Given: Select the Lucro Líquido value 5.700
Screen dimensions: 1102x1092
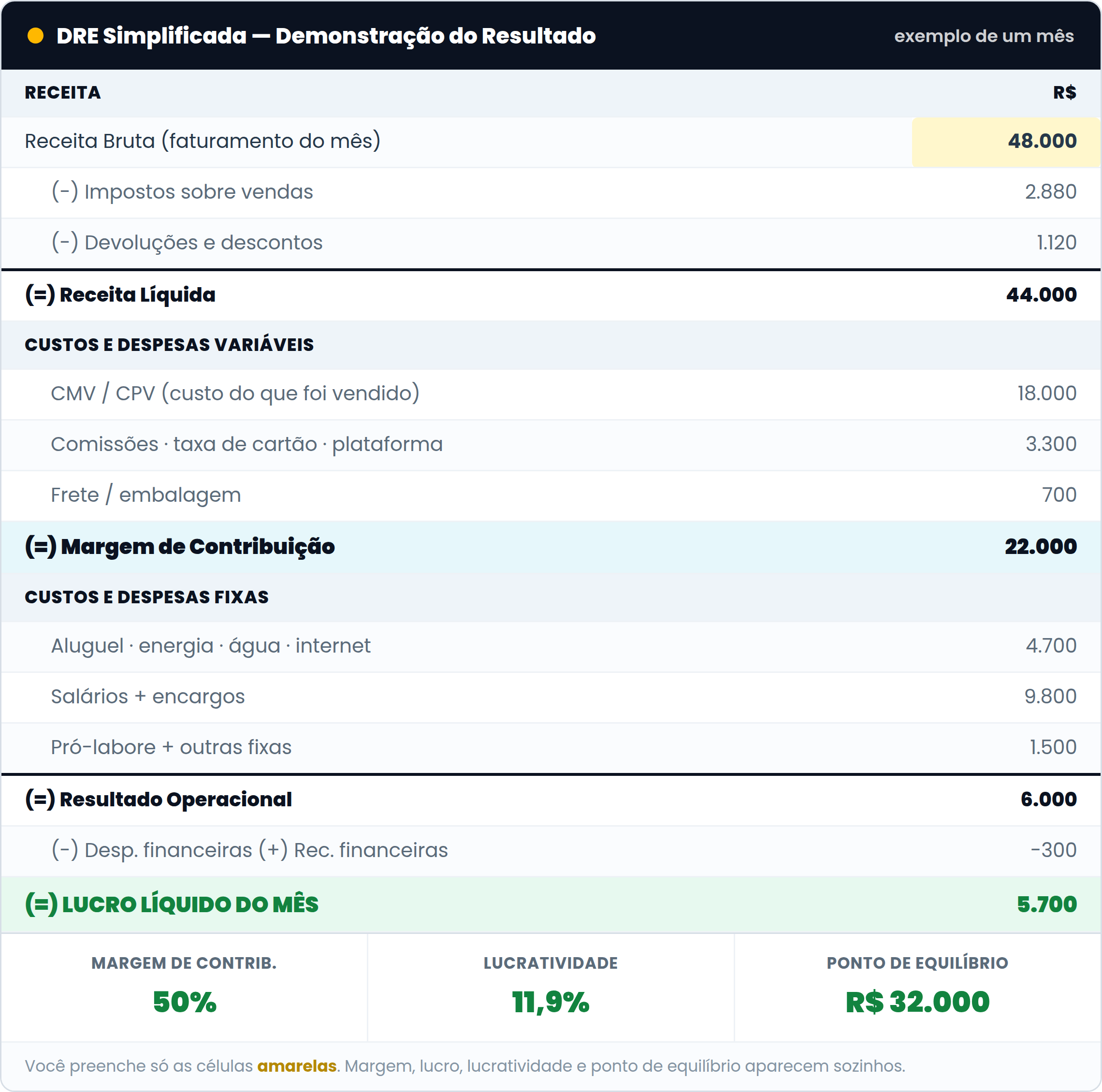Looking at the screenshot, I should click(x=1047, y=904).
